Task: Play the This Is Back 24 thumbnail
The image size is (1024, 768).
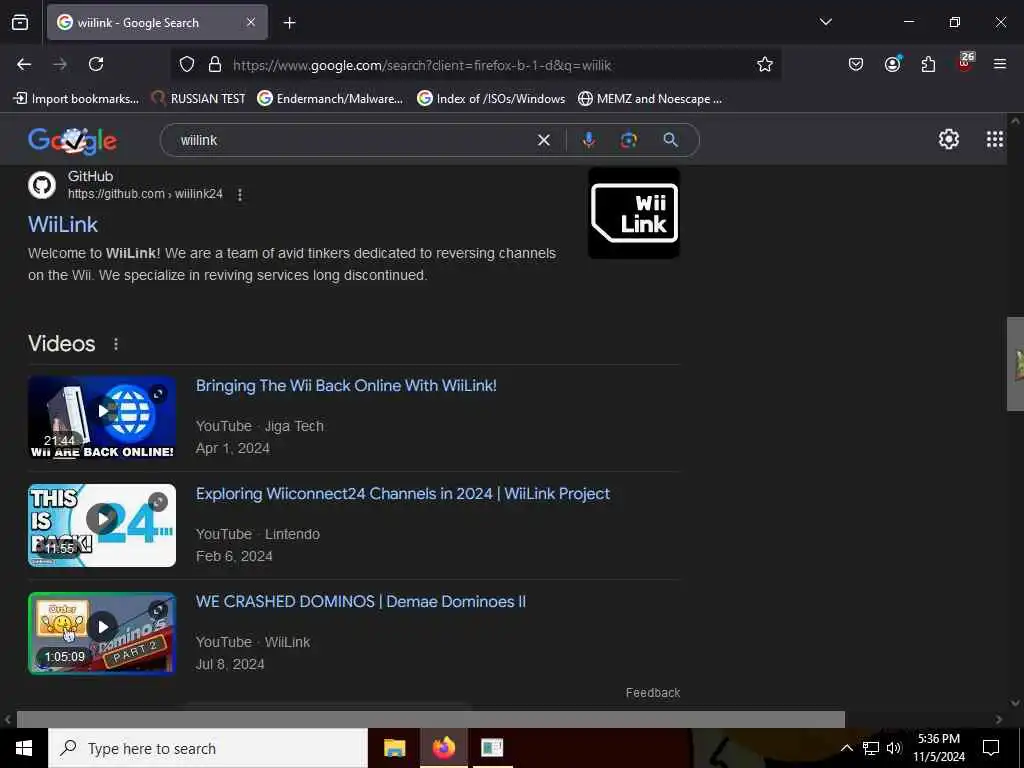Action: pyautogui.click(x=102, y=525)
